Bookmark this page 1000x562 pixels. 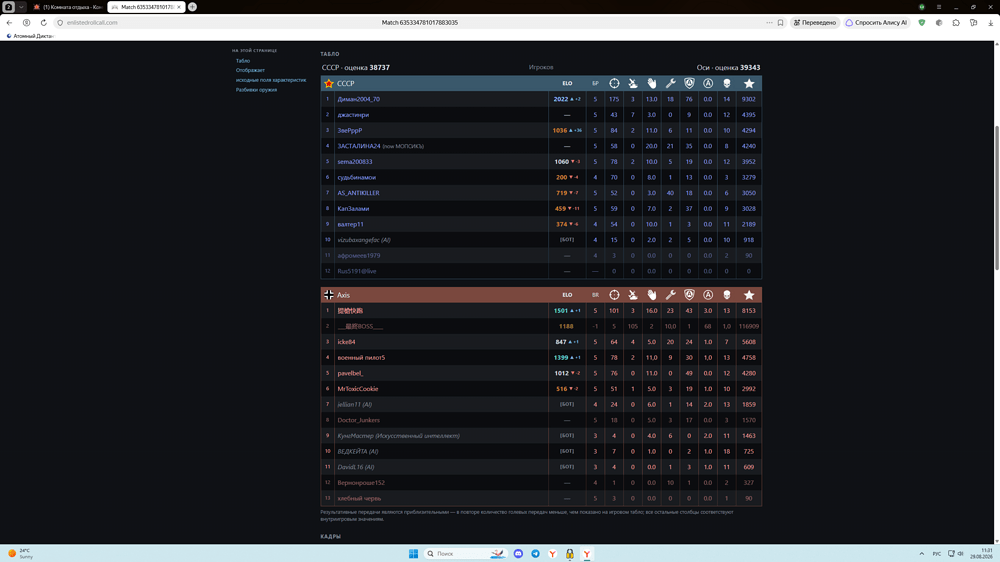(780, 22)
